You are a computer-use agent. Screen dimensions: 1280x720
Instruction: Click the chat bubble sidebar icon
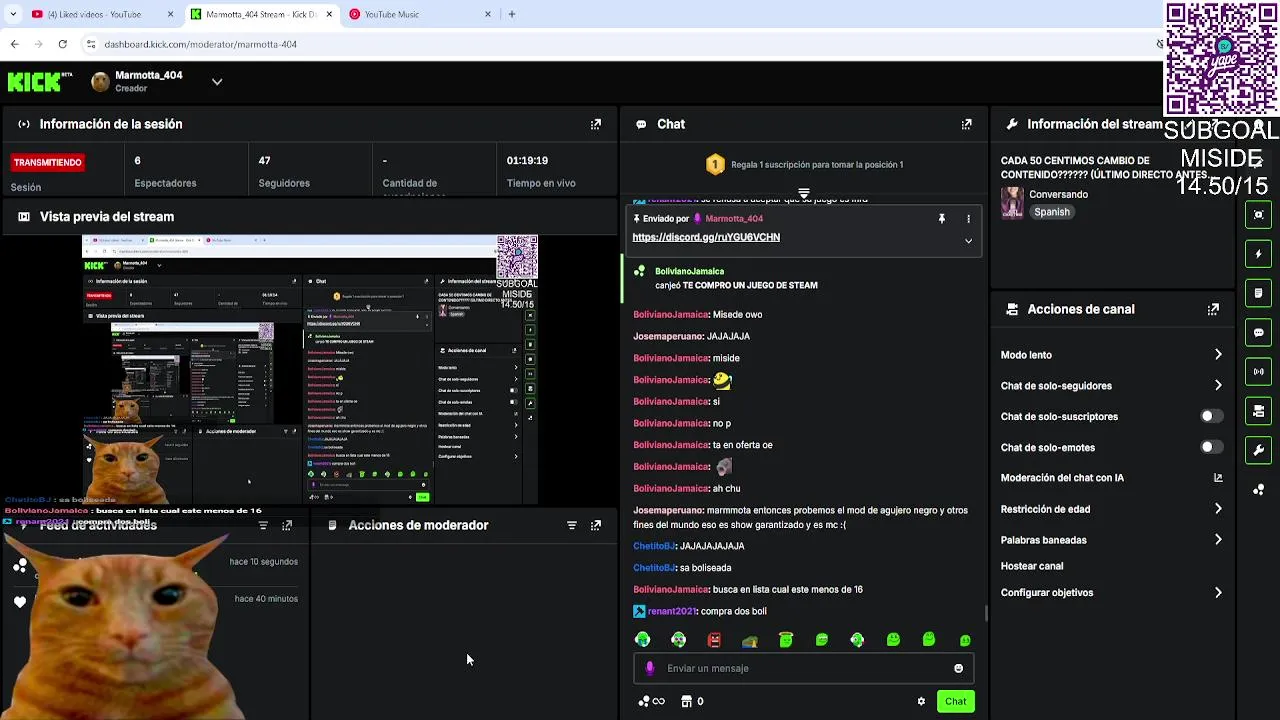coord(1259,332)
